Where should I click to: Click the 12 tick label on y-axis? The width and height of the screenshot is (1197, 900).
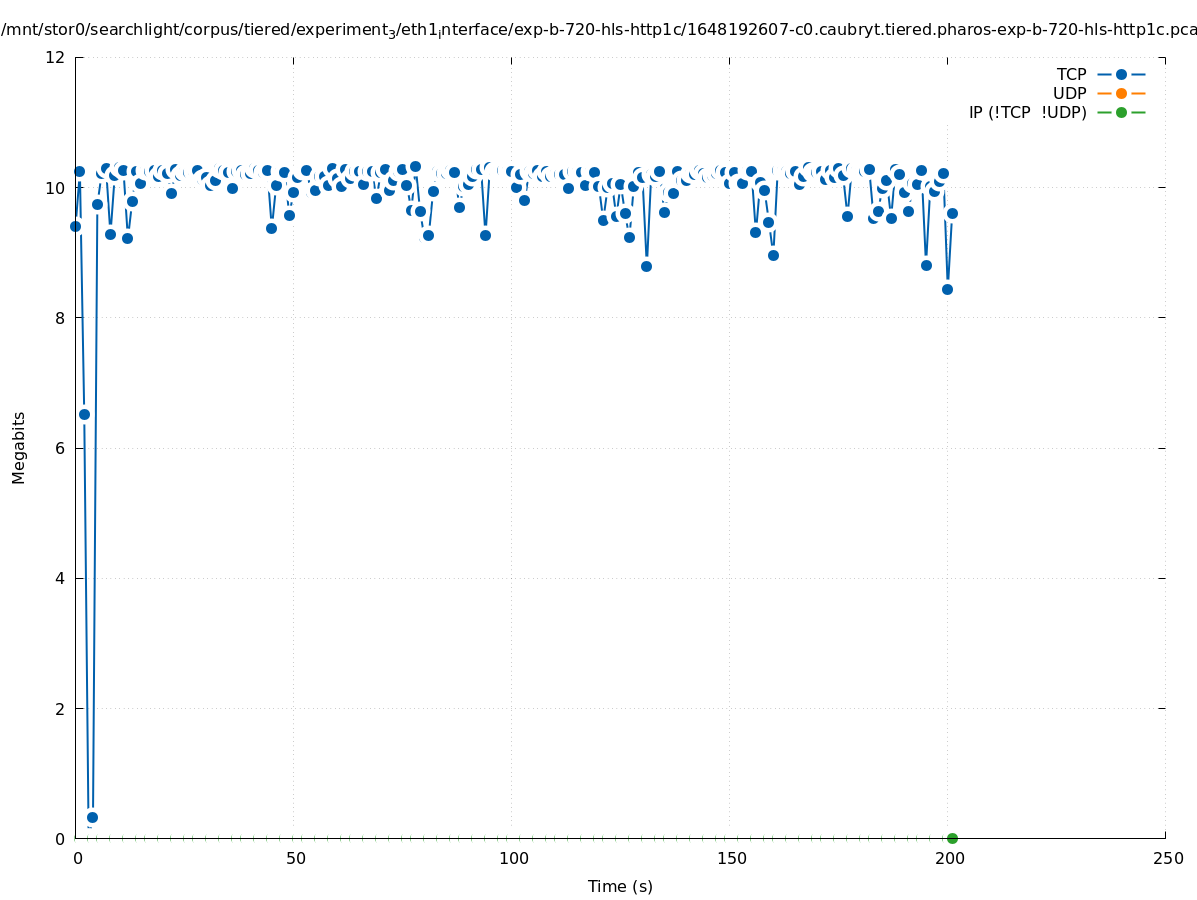click(55, 57)
